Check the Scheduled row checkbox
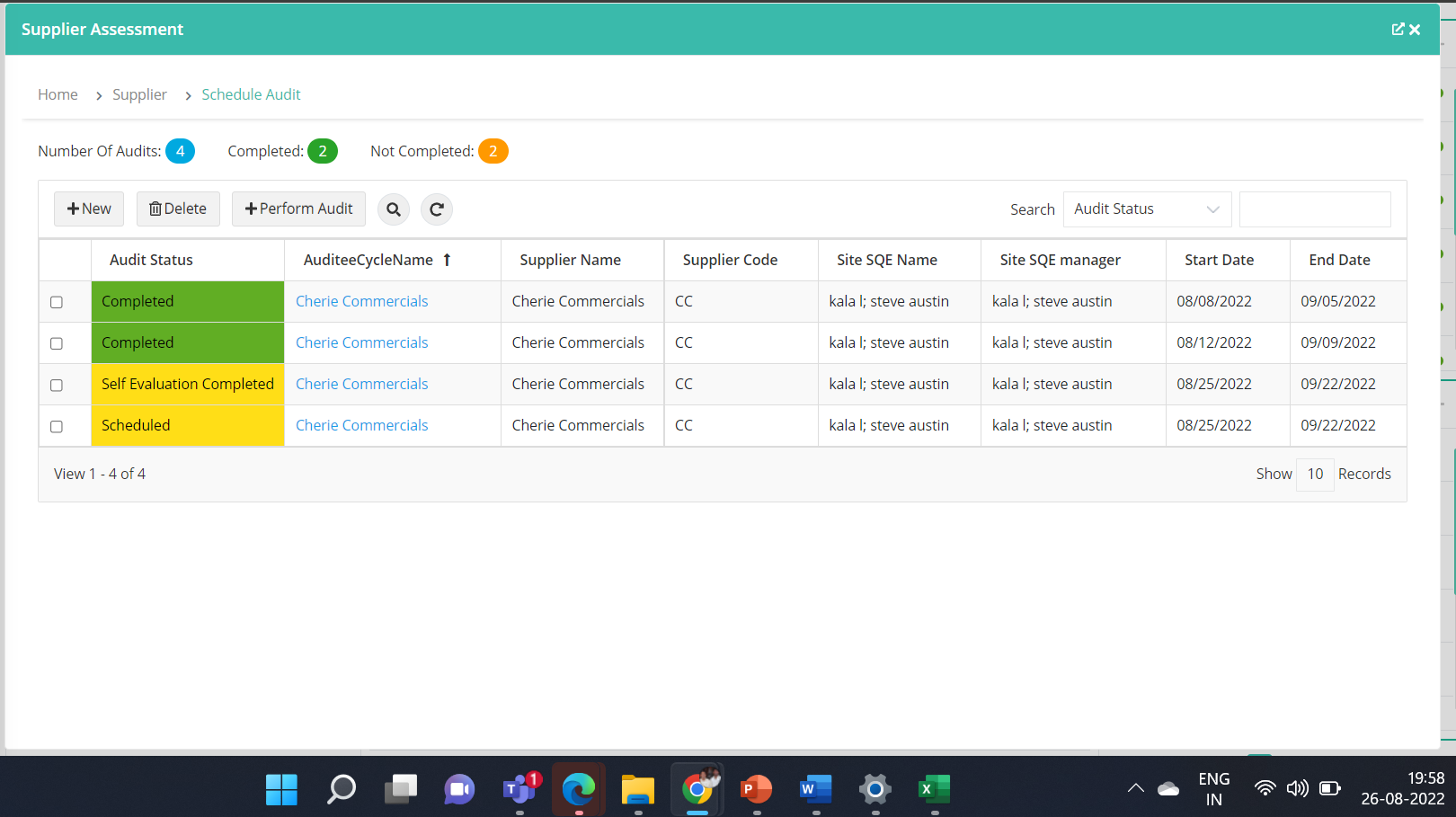 (x=57, y=426)
